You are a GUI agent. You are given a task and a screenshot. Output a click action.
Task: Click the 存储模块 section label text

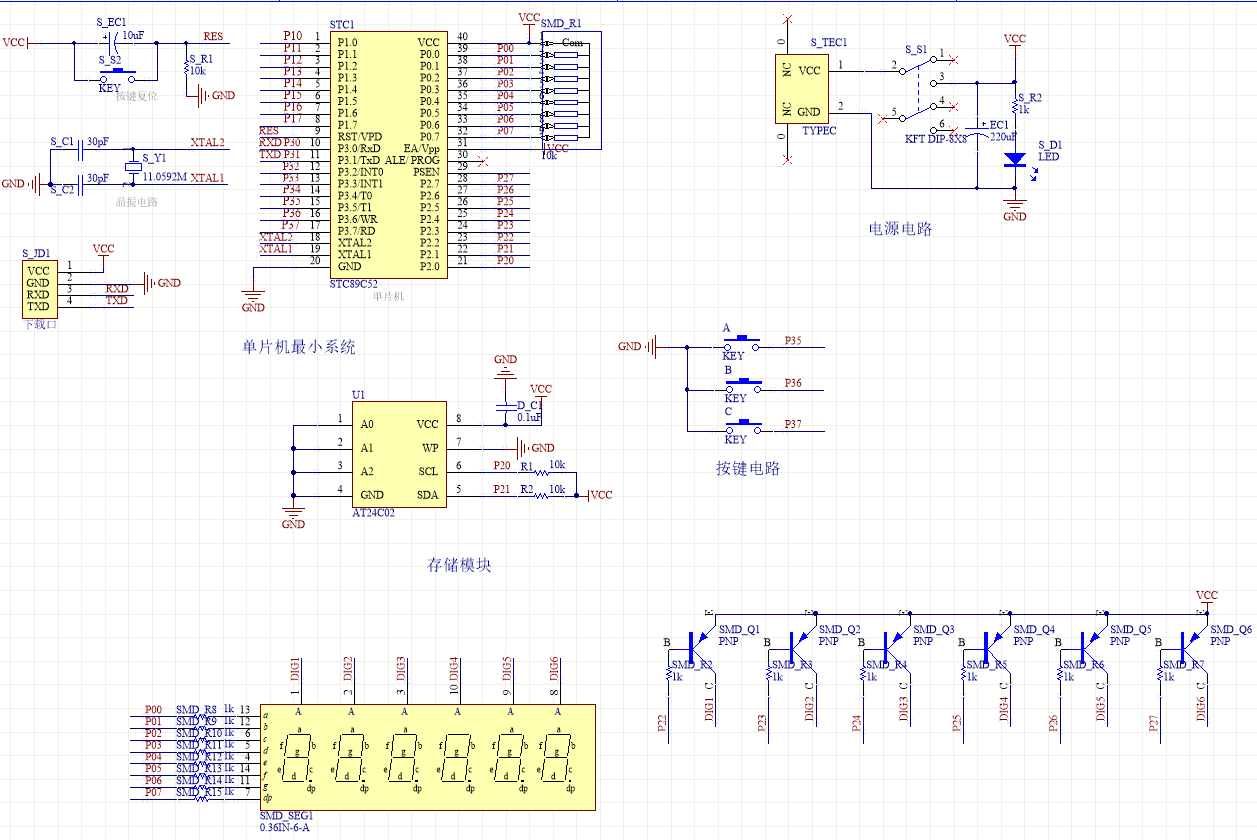[x=459, y=565]
